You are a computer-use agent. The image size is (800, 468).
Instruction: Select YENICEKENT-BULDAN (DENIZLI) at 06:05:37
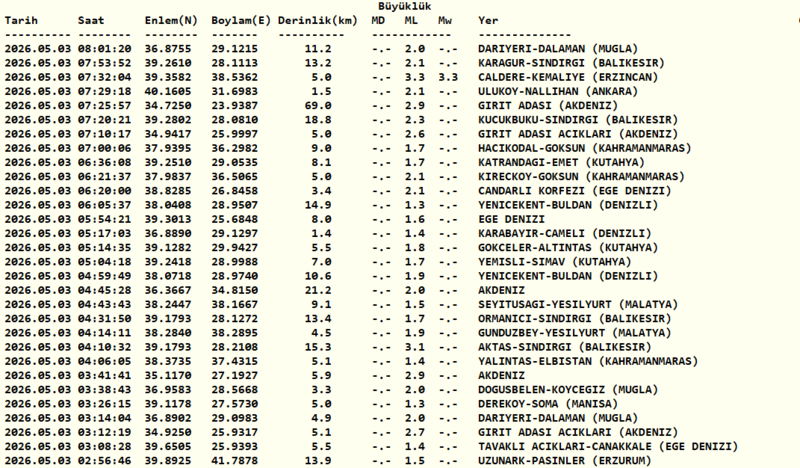(568, 205)
